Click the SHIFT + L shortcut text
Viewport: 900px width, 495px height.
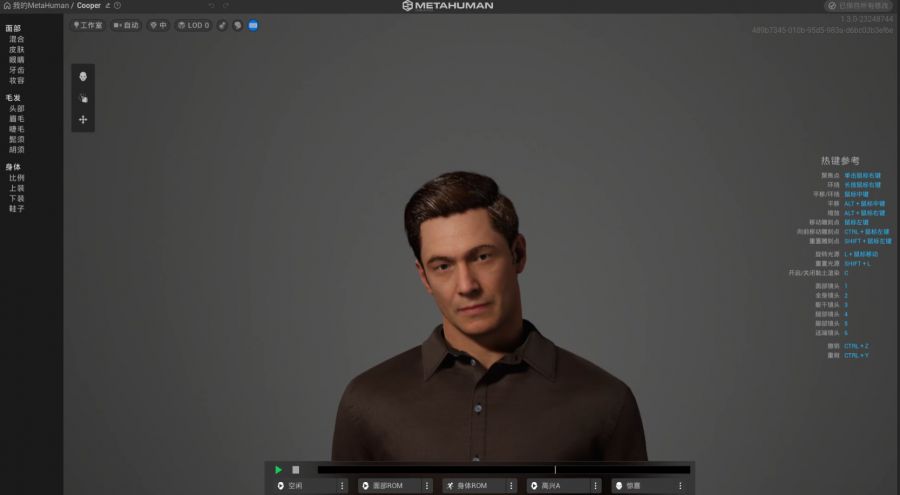[857, 264]
